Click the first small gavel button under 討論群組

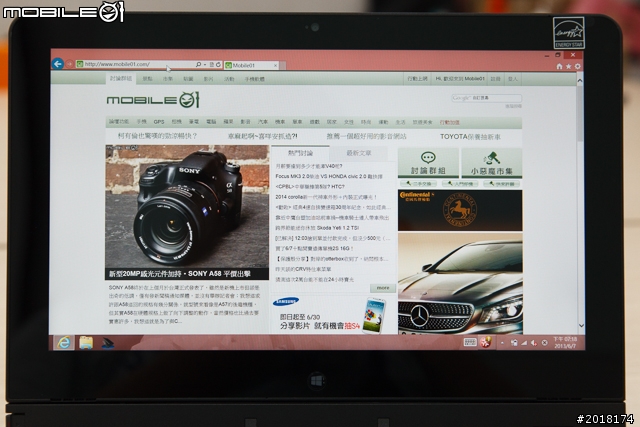(x=419, y=184)
